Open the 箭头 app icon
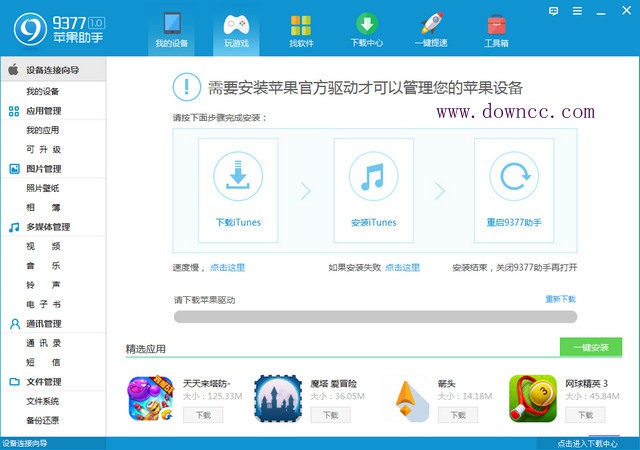This screenshot has height=450, width=640. (411, 401)
